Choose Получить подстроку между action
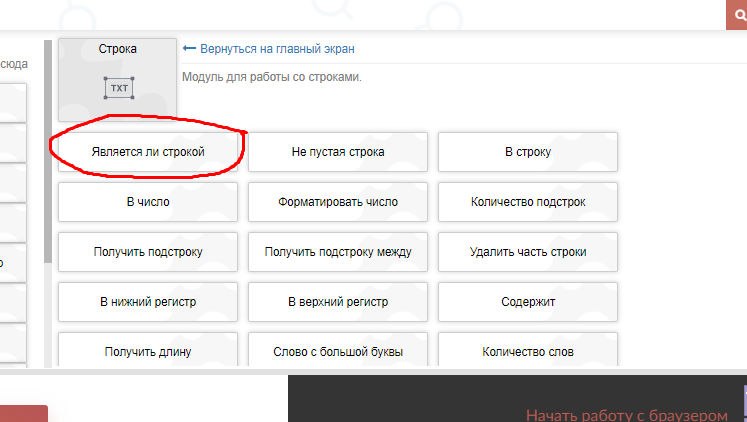747x422 pixels. click(x=338, y=252)
